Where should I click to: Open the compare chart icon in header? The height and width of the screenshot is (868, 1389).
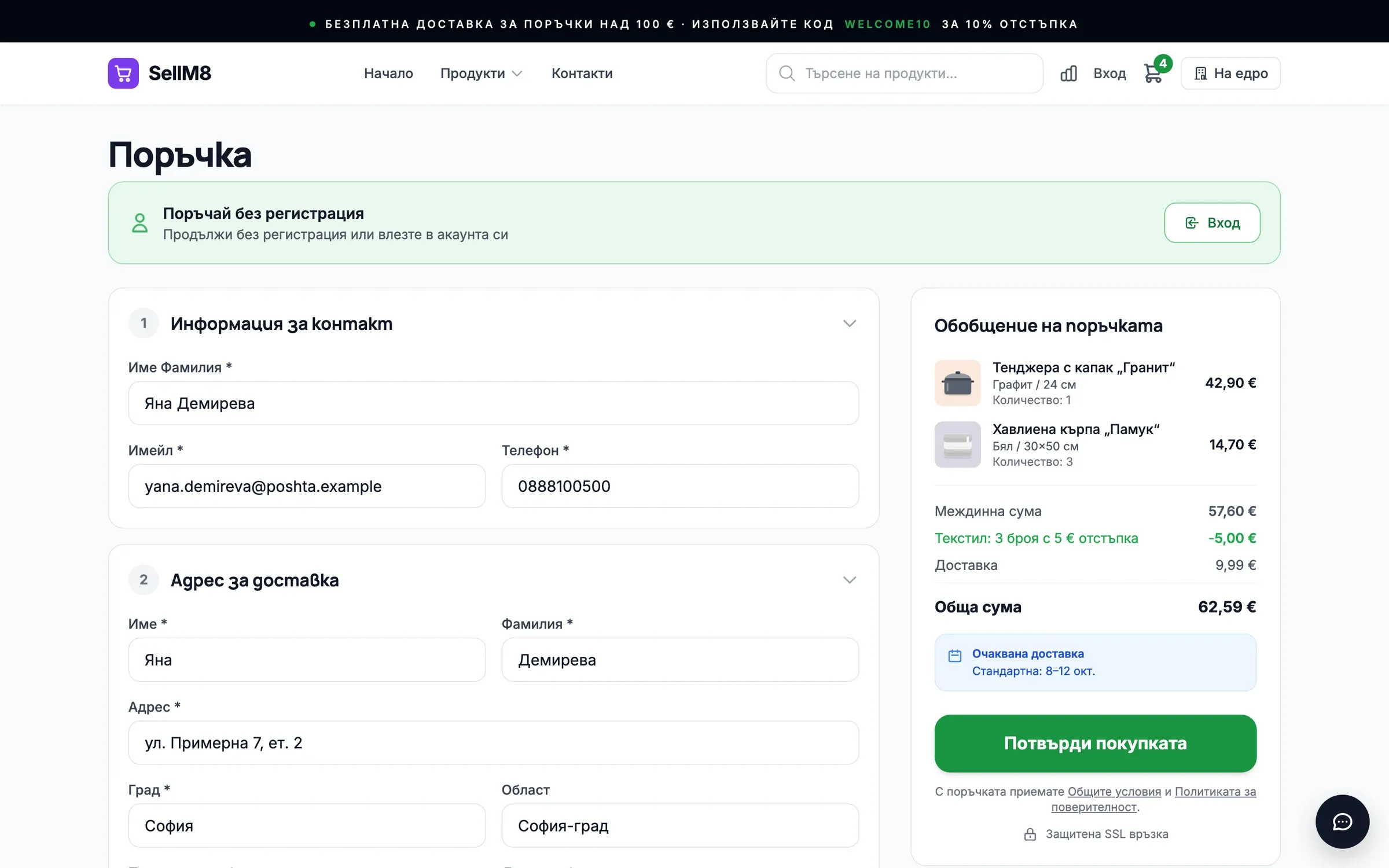pos(1068,73)
